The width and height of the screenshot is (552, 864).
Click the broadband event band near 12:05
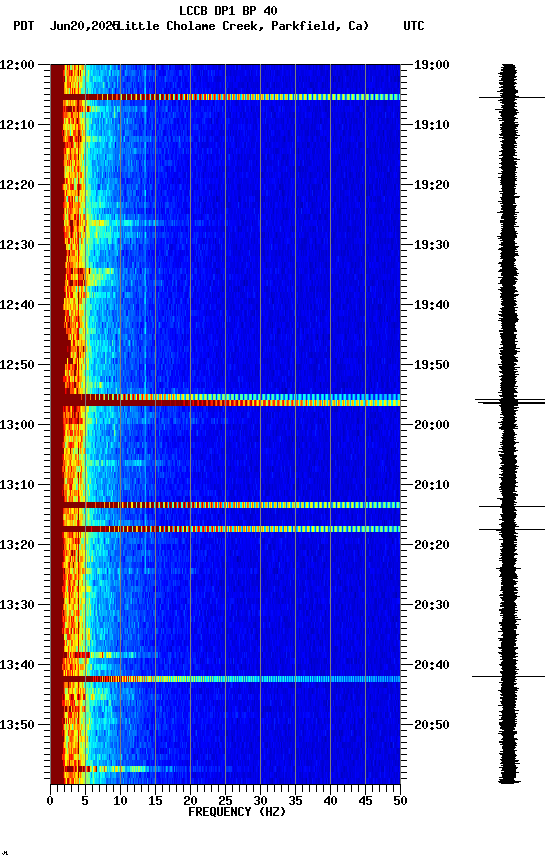[x=225, y=97]
